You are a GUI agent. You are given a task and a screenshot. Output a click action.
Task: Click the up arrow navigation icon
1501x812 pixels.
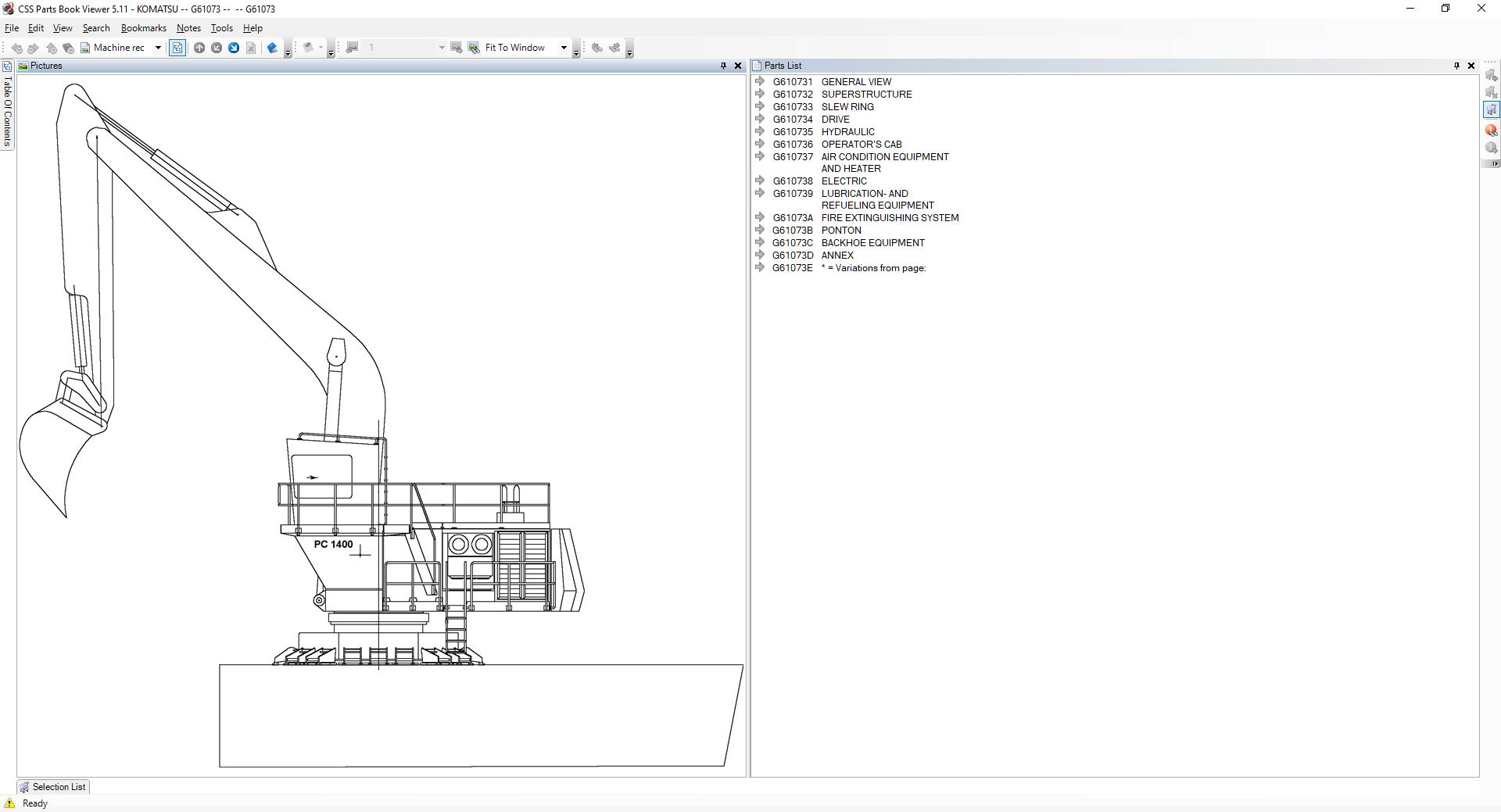[x=199, y=48]
